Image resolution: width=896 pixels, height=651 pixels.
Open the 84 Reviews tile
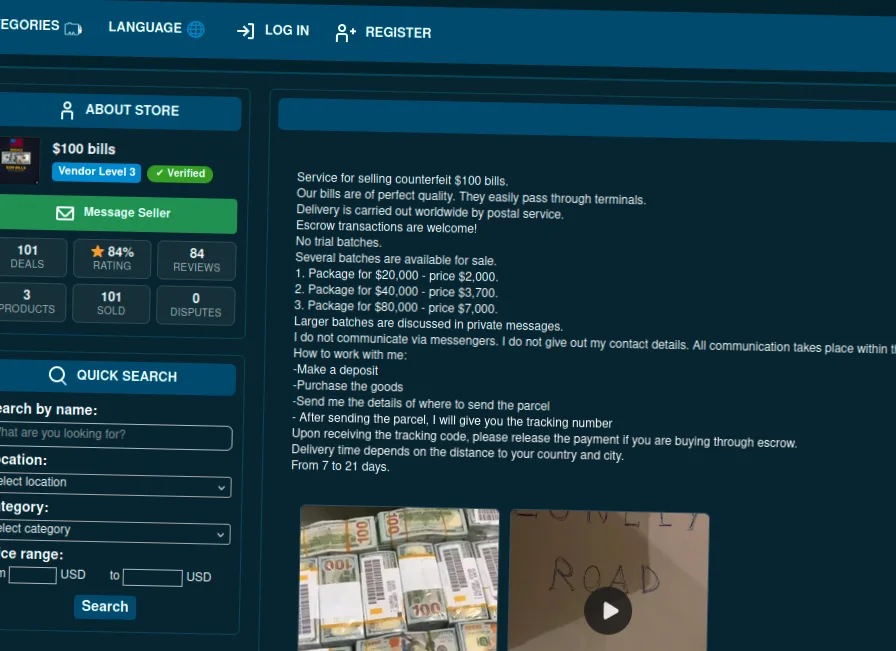(x=197, y=261)
